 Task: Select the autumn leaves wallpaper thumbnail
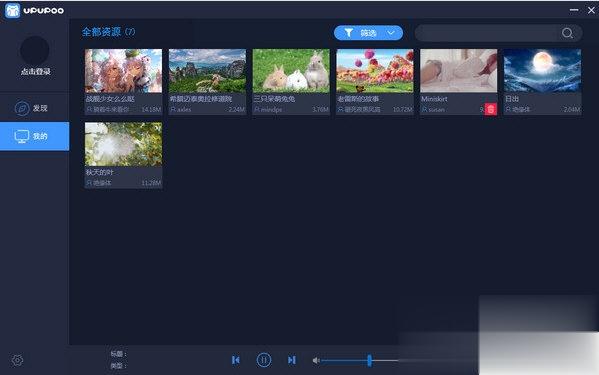(x=123, y=144)
